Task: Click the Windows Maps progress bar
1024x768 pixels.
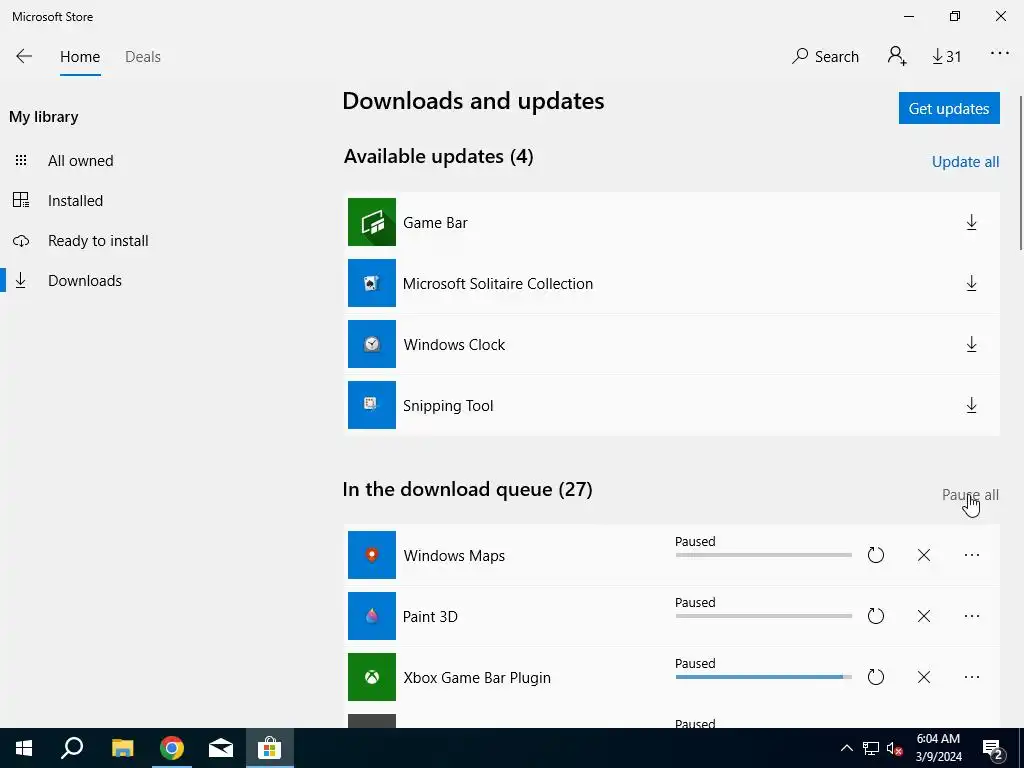Action: (763, 555)
